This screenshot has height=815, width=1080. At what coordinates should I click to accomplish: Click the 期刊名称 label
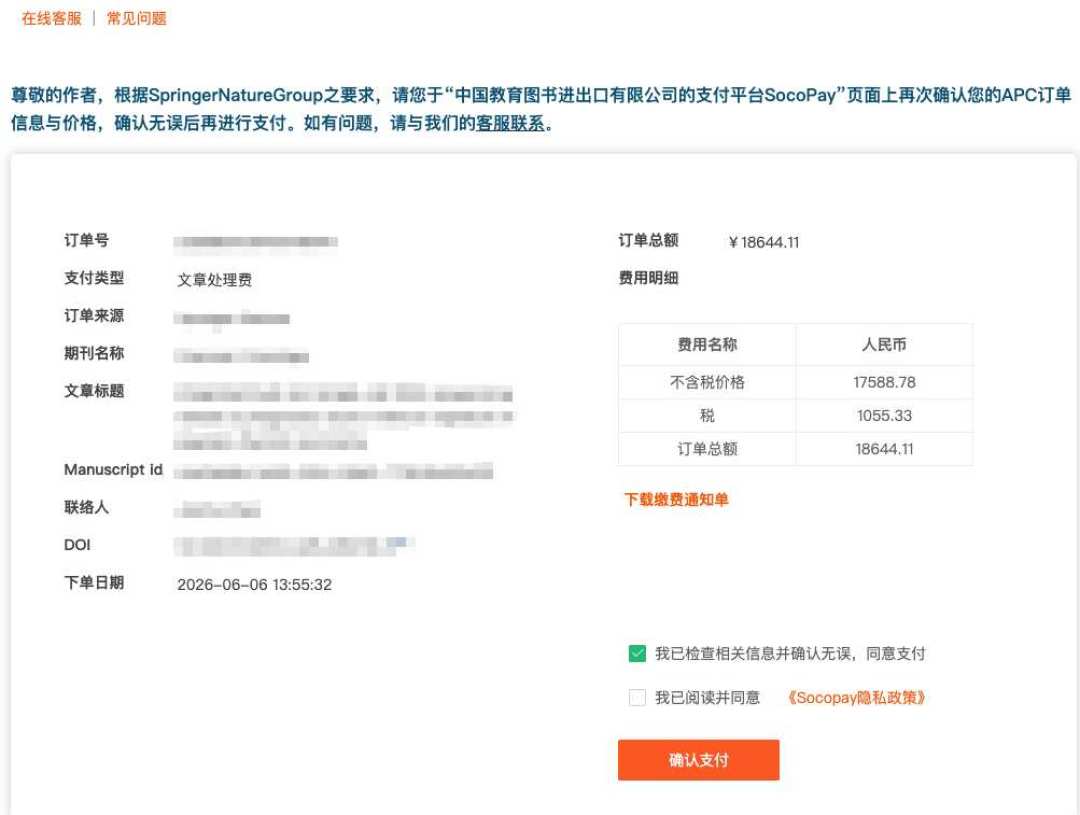pos(94,353)
